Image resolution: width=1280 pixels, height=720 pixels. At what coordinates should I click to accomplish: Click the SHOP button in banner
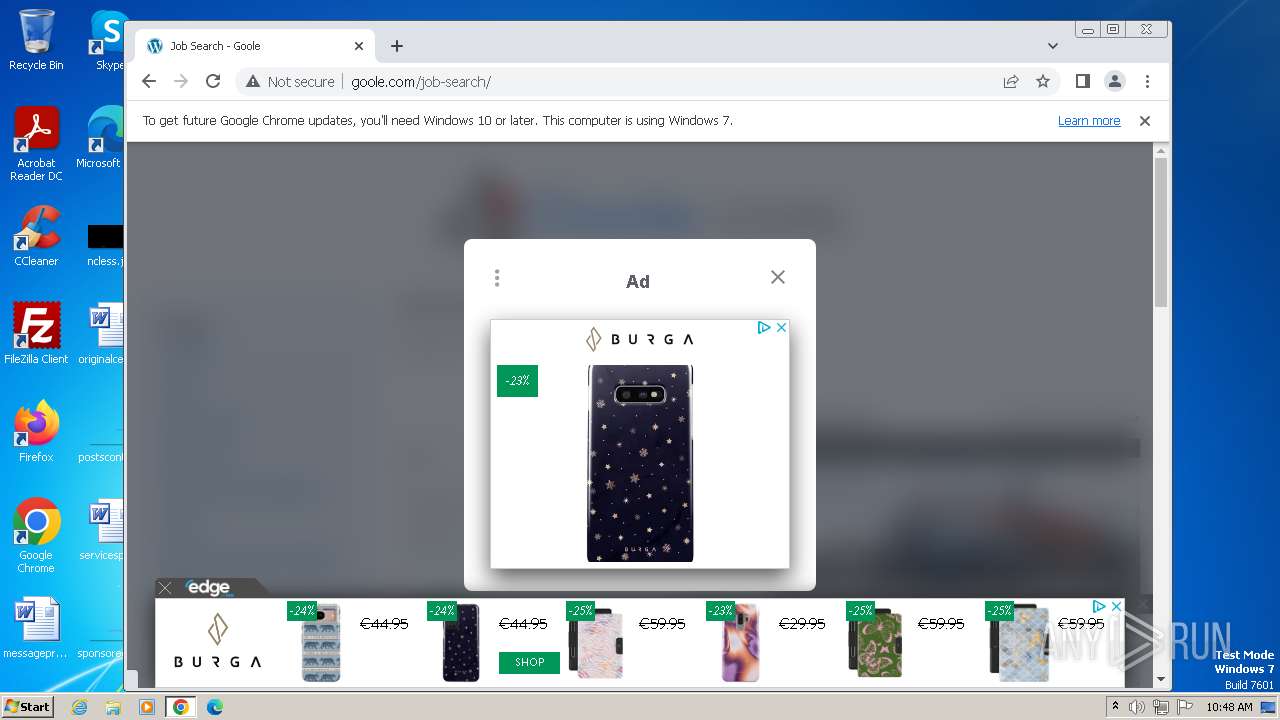529,662
